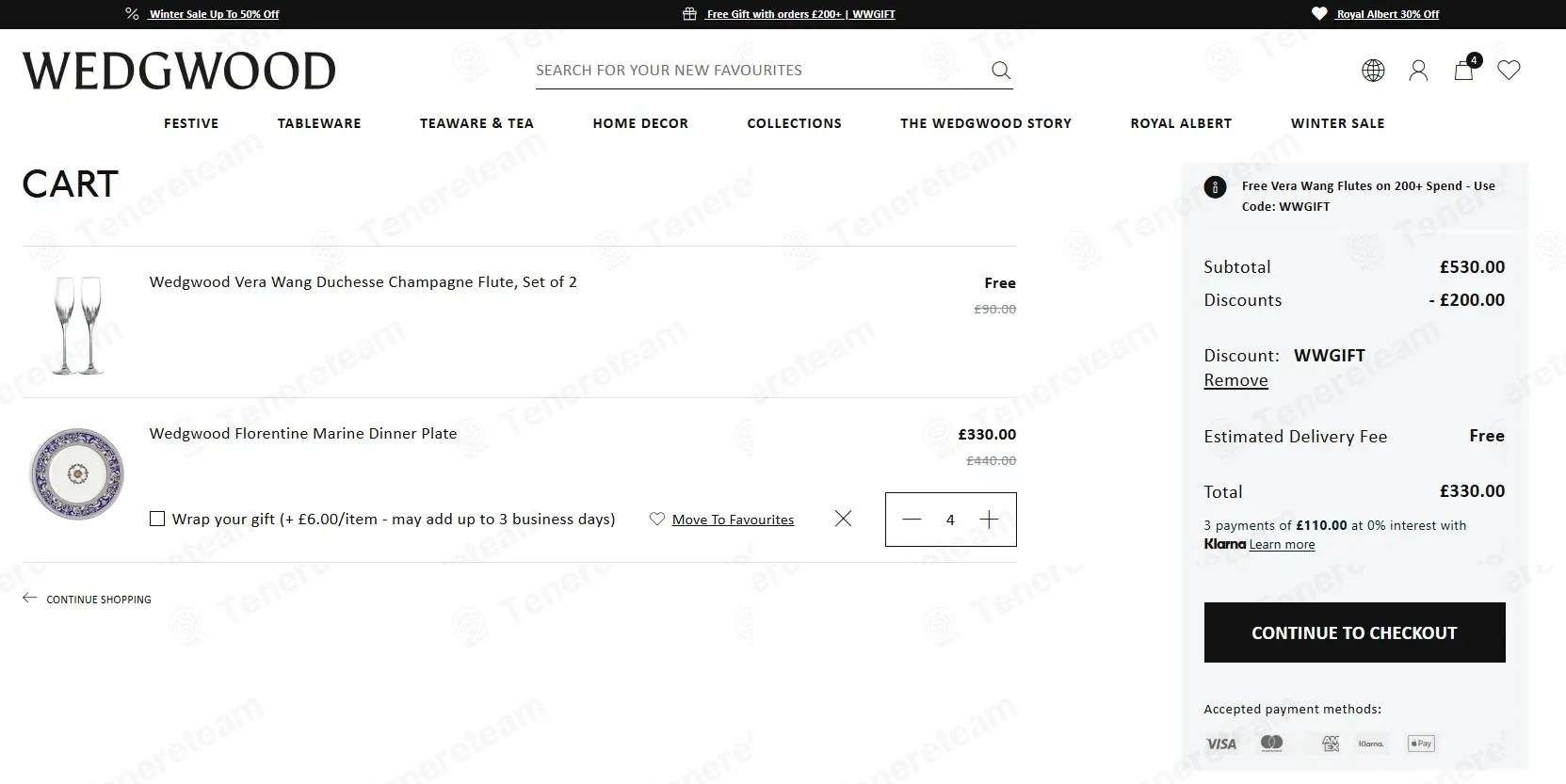Click the American Express payment icon
The height and width of the screenshot is (784, 1566).
coord(1330,744)
